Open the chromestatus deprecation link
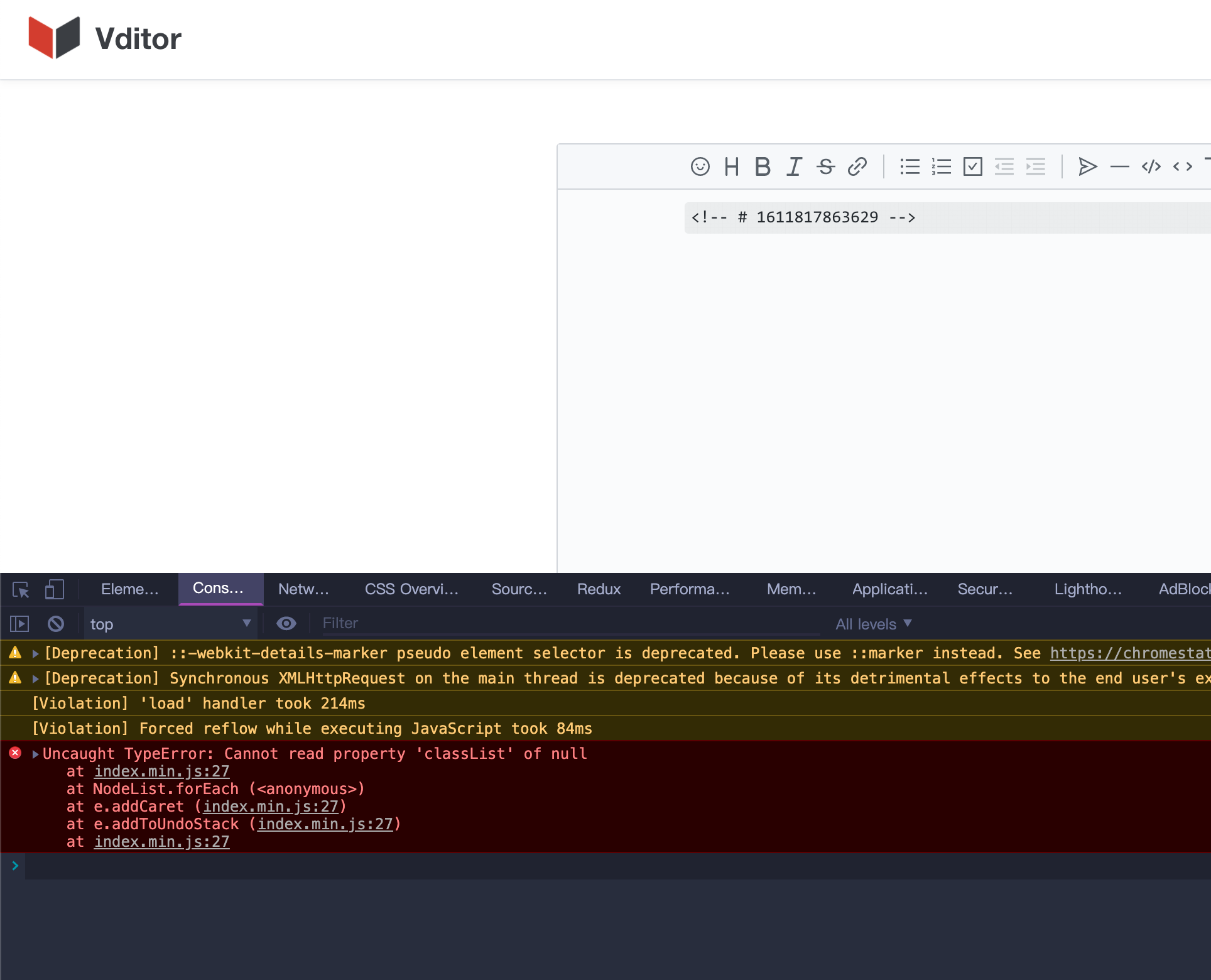Image resolution: width=1211 pixels, height=980 pixels. coord(1131,653)
